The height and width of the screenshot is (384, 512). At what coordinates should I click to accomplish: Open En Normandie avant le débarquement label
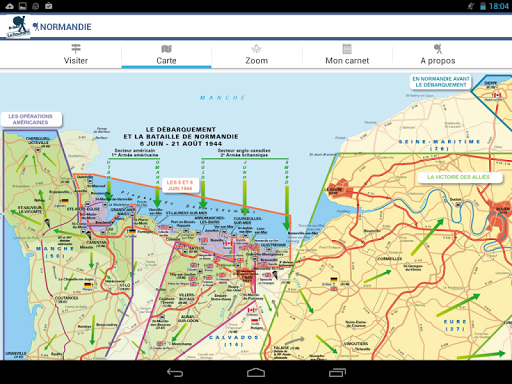point(441,82)
